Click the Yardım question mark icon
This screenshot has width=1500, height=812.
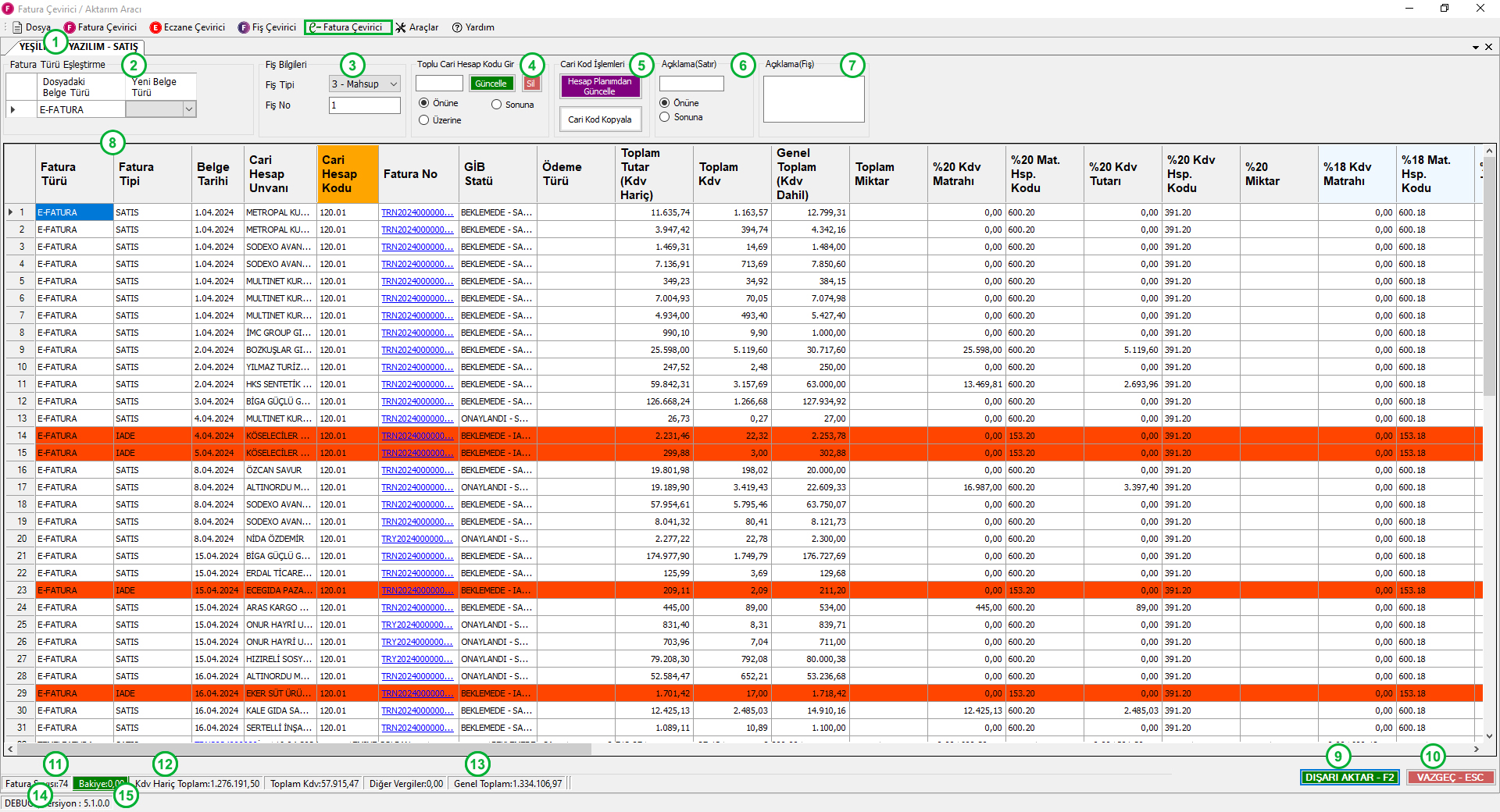[x=457, y=27]
